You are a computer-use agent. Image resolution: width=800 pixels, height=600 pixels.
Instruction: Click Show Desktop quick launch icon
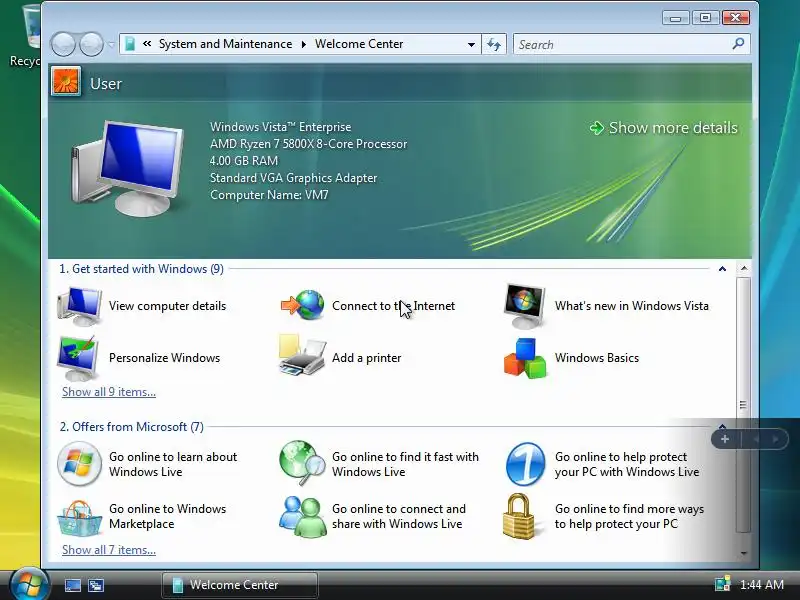tap(72, 585)
